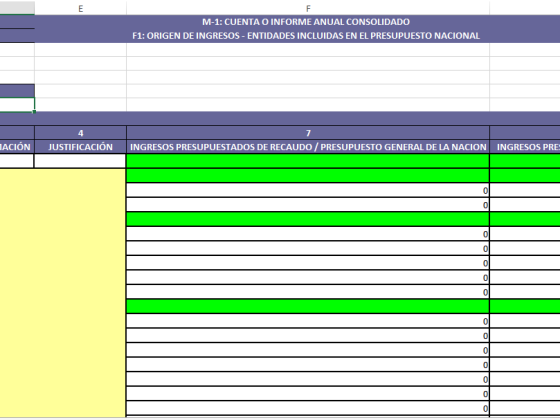Click the cell numbered 7
Image resolution: width=560 pixels, height=420 pixels.
pos(308,133)
